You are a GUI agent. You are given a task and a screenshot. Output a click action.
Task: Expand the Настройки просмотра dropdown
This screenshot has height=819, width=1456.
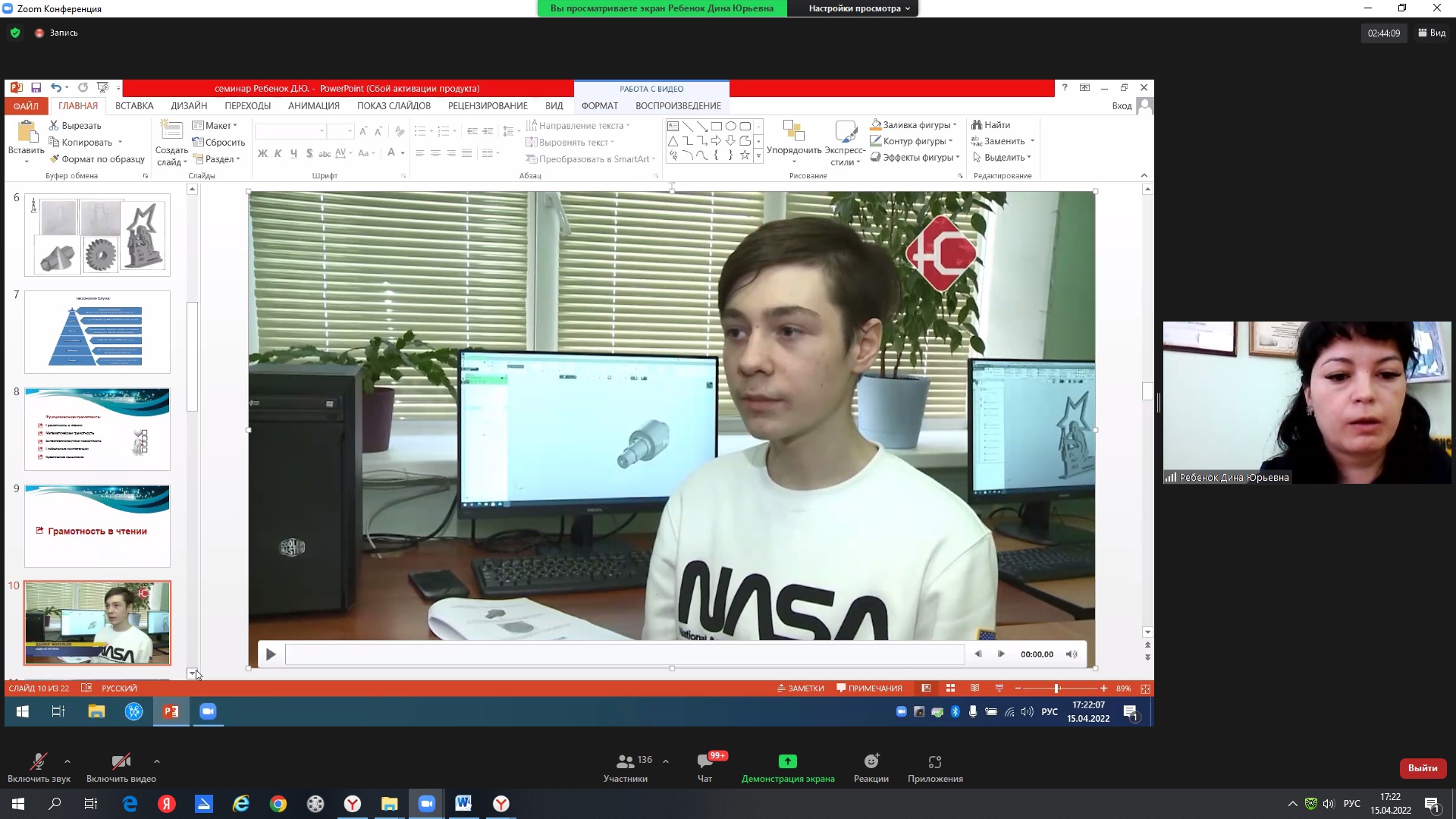point(859,8)
